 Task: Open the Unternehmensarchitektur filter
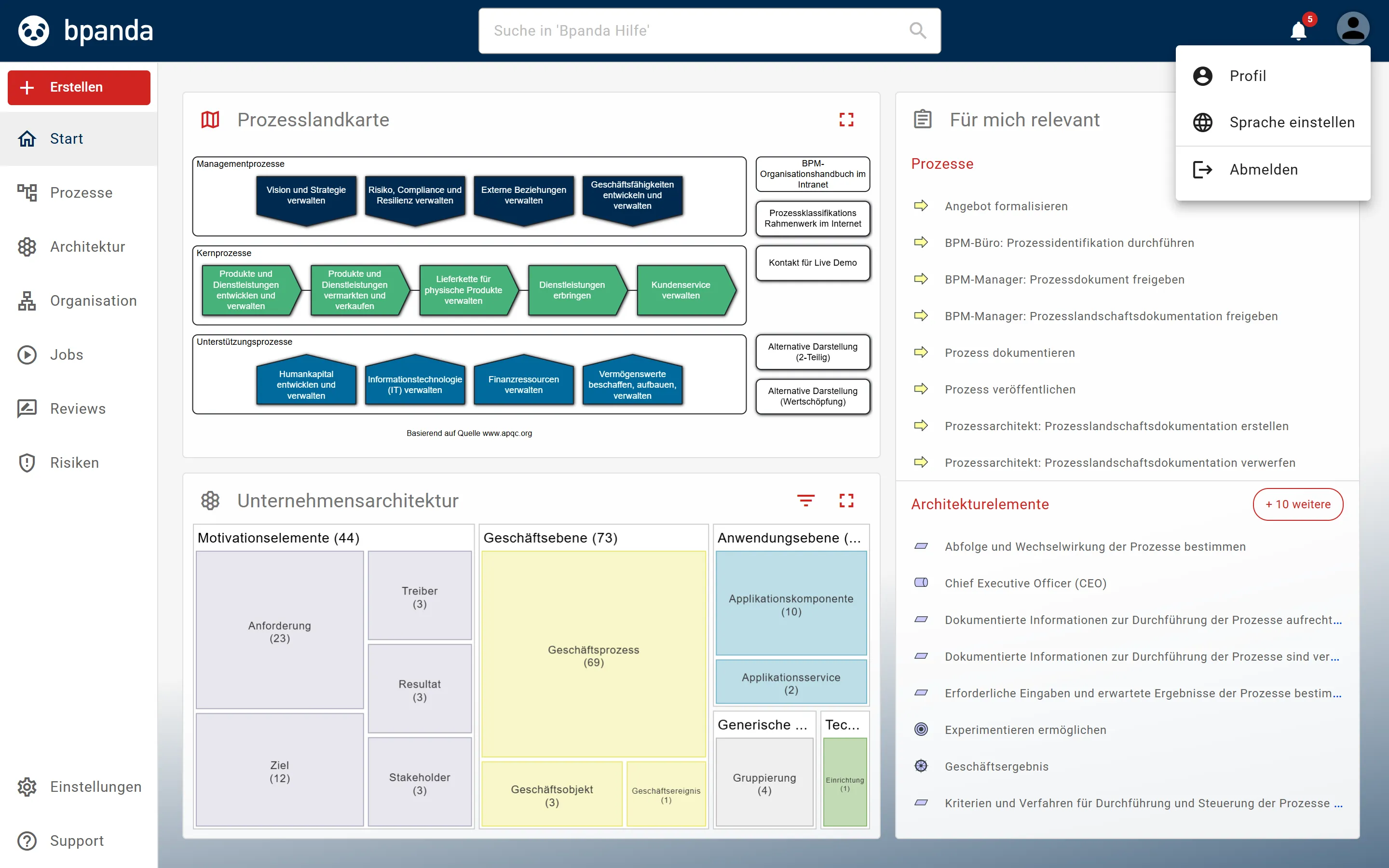click(x=806, y=500)
